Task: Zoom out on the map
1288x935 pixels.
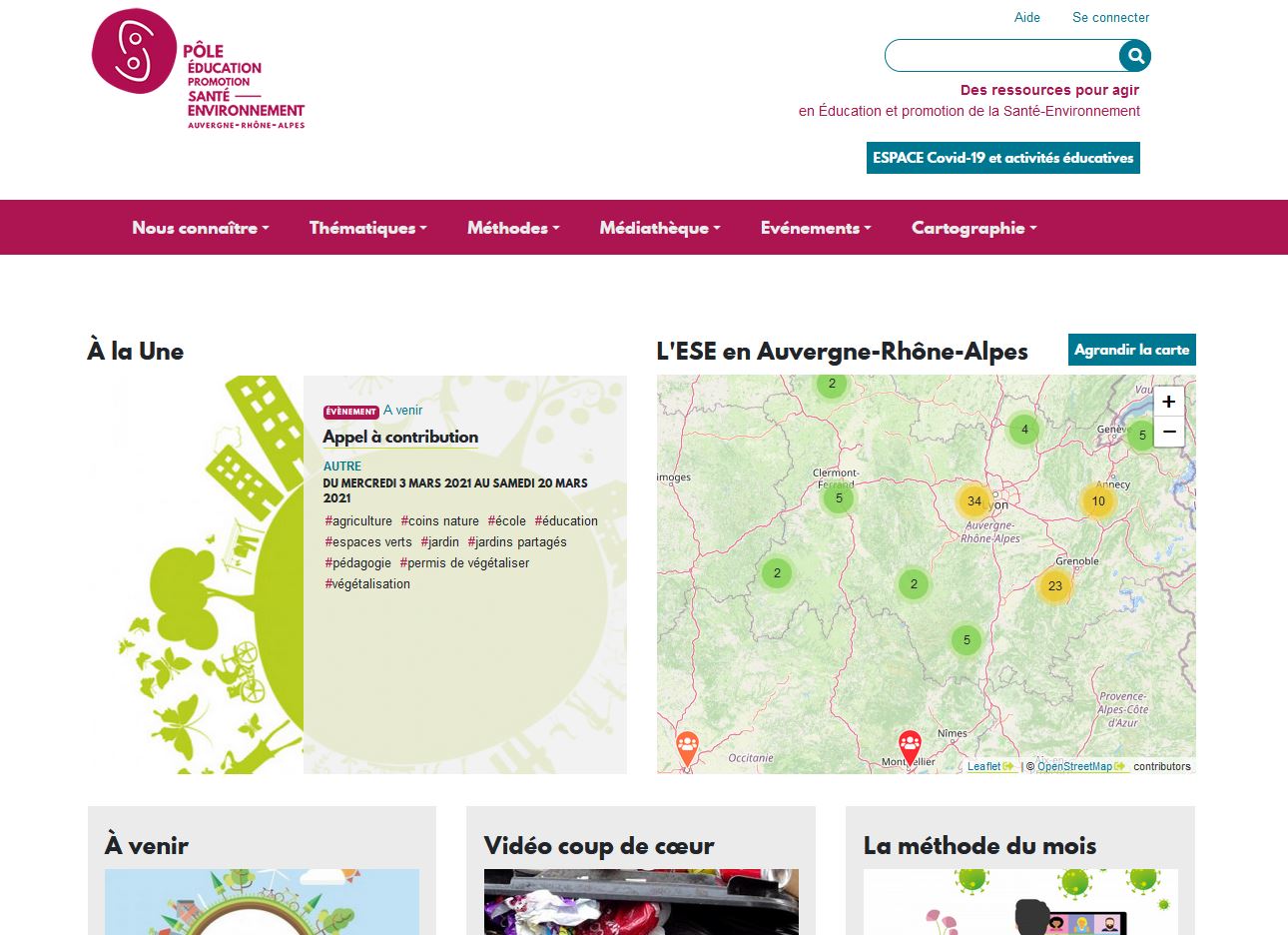Action: click(1169, 432)
